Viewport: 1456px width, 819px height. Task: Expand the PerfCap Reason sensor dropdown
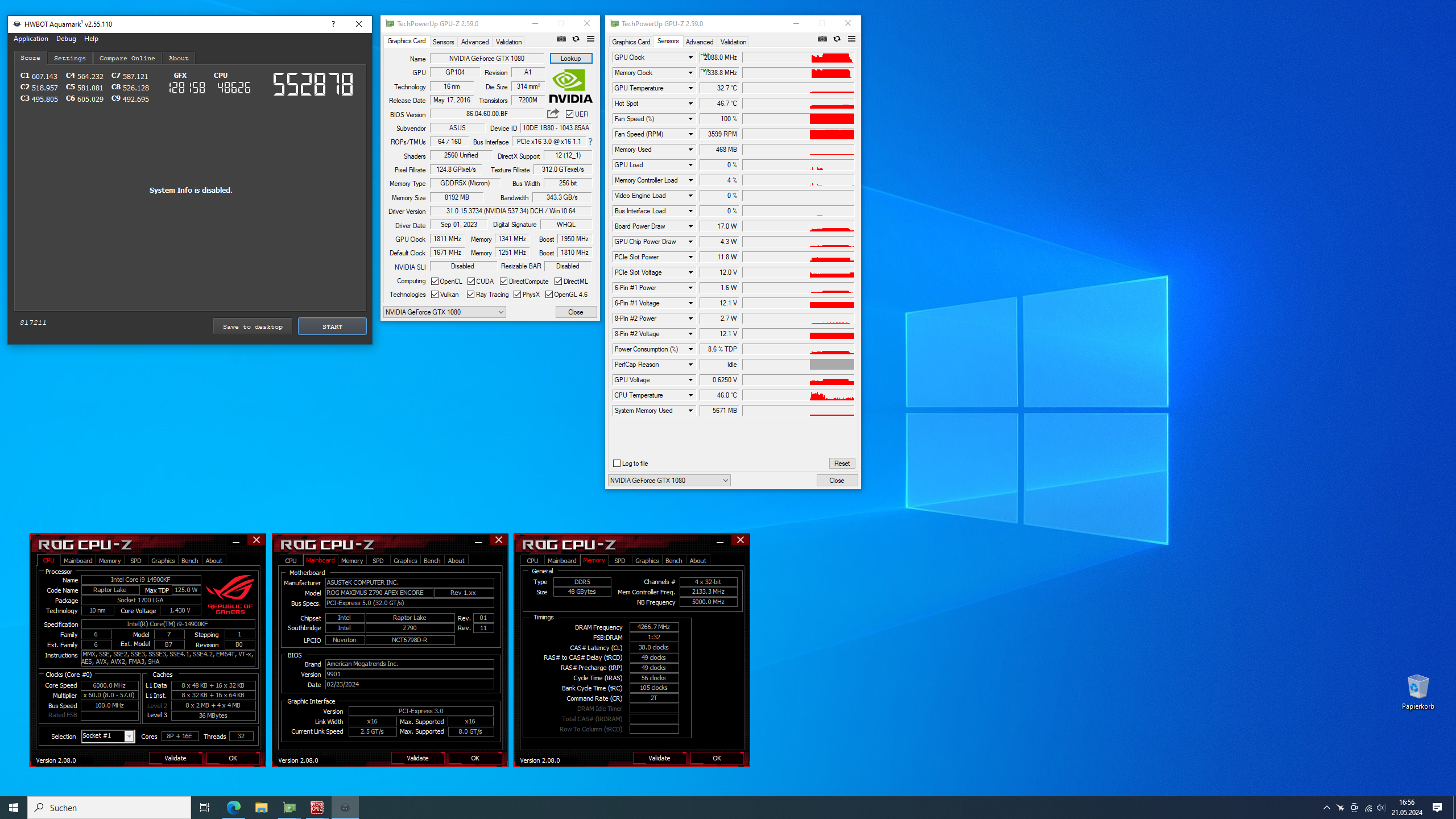690,365
